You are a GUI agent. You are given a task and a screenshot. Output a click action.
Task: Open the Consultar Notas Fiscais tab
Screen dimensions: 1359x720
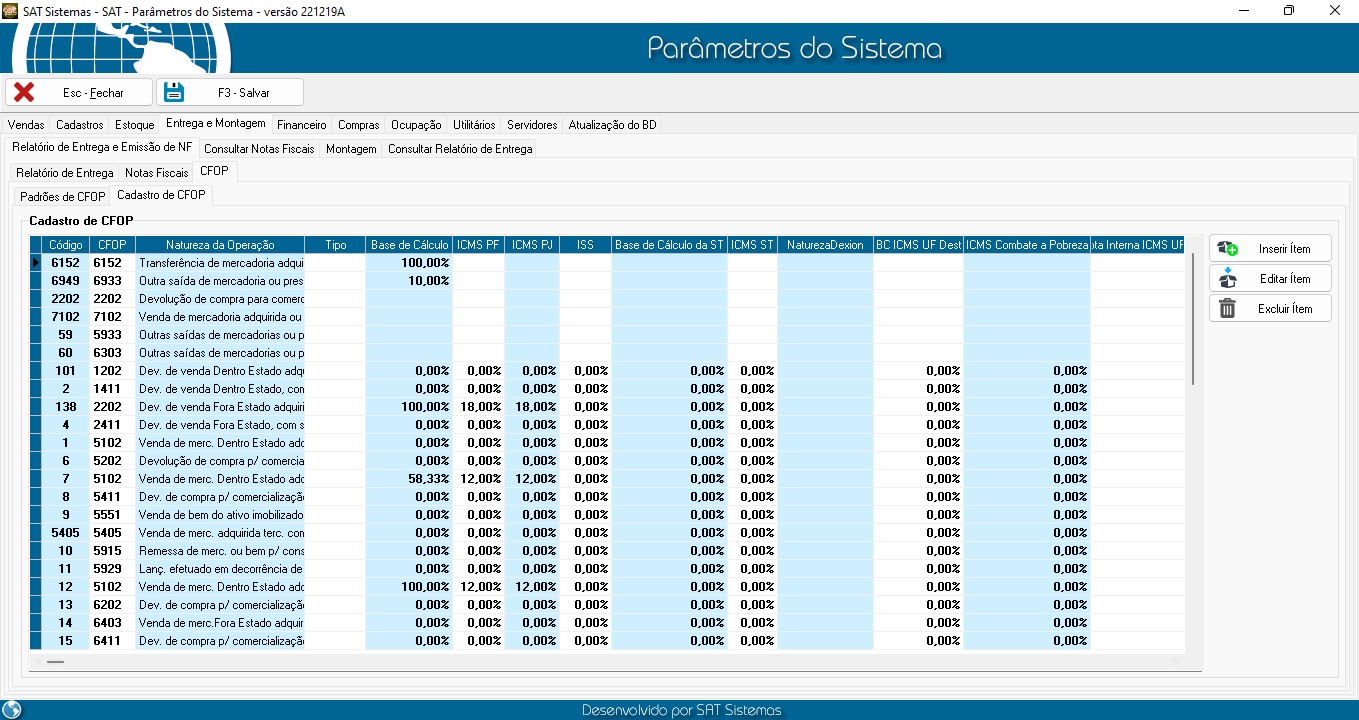(259, 149)
